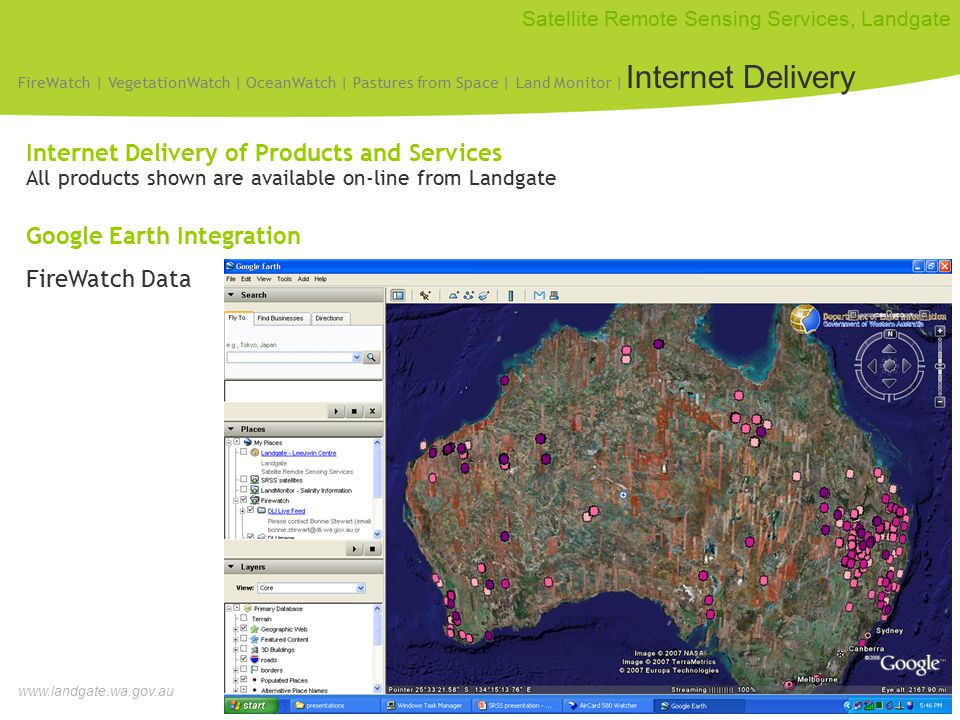Open the View Core dropdown
The height and width of the screenshot is (720, 960).
(361, 588)
